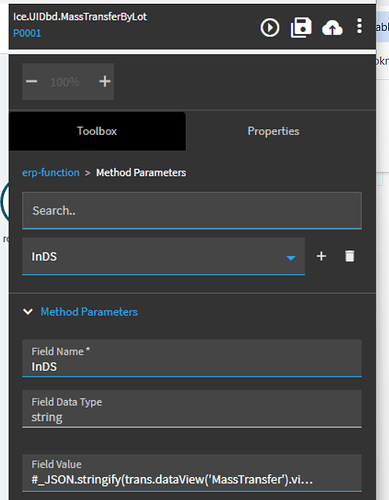This screenshot has width=389, height=500.
Task: Open the three-dot overflow menu
Action: point(359,26)
